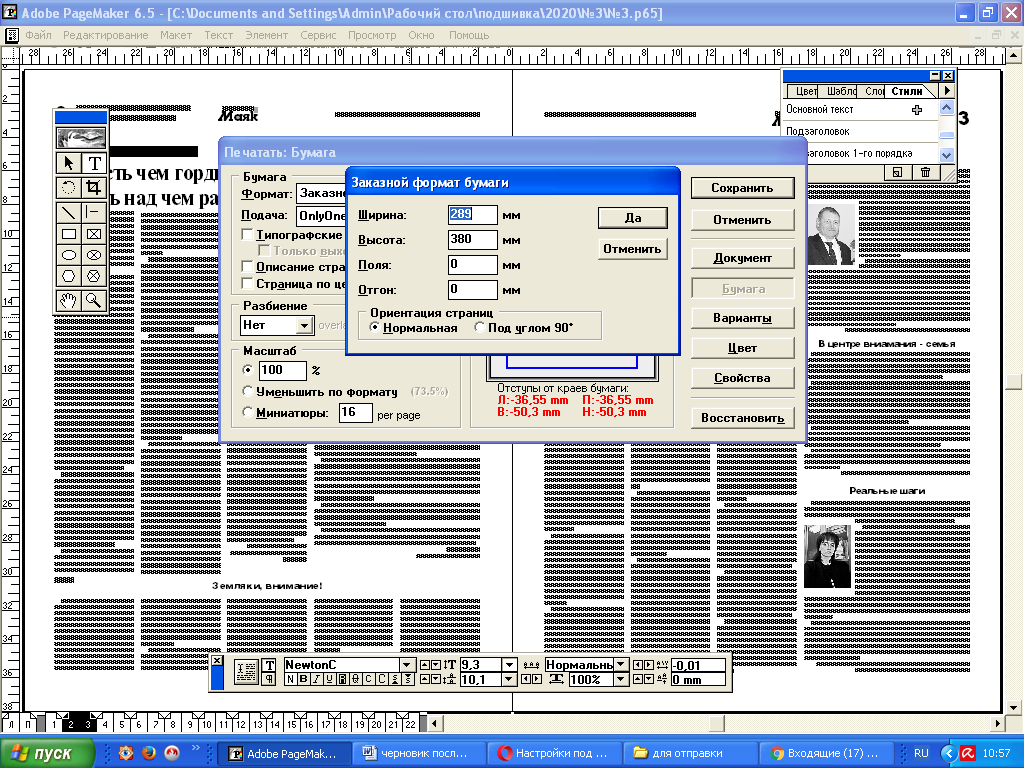Click the Да button
The image size is (1024, 768).
pos(633,218)
